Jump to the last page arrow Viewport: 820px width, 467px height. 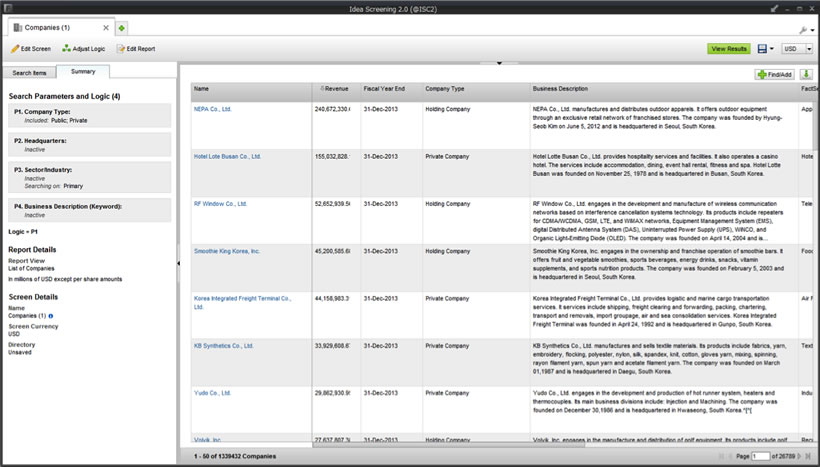tap(808, 457)
